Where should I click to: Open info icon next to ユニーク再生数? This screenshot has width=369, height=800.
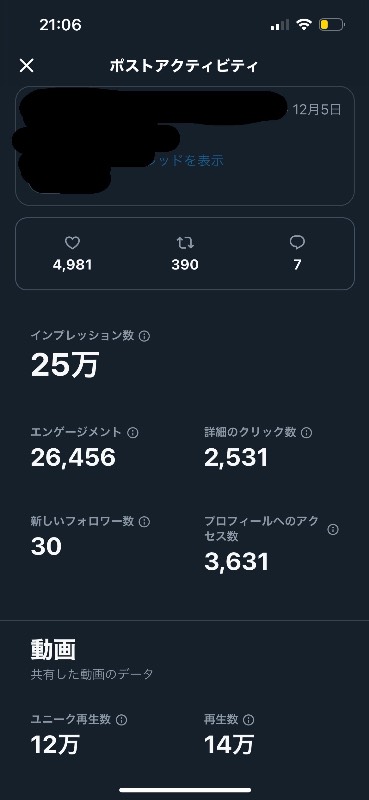click(x=121, y=720)
